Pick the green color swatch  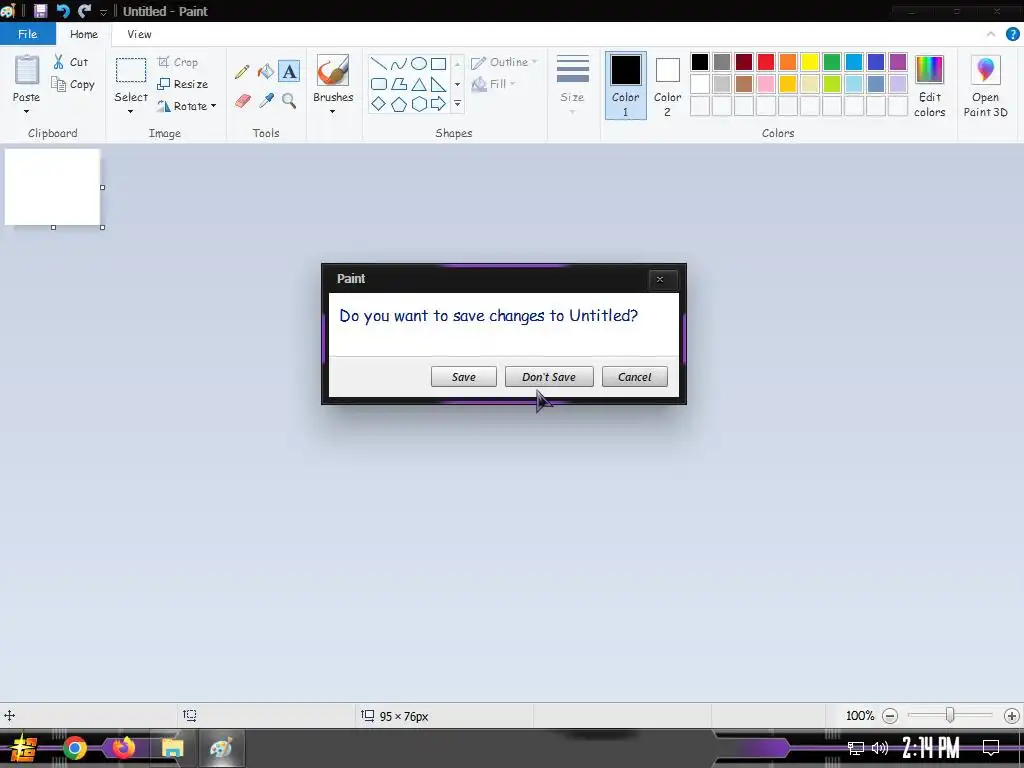831,62
